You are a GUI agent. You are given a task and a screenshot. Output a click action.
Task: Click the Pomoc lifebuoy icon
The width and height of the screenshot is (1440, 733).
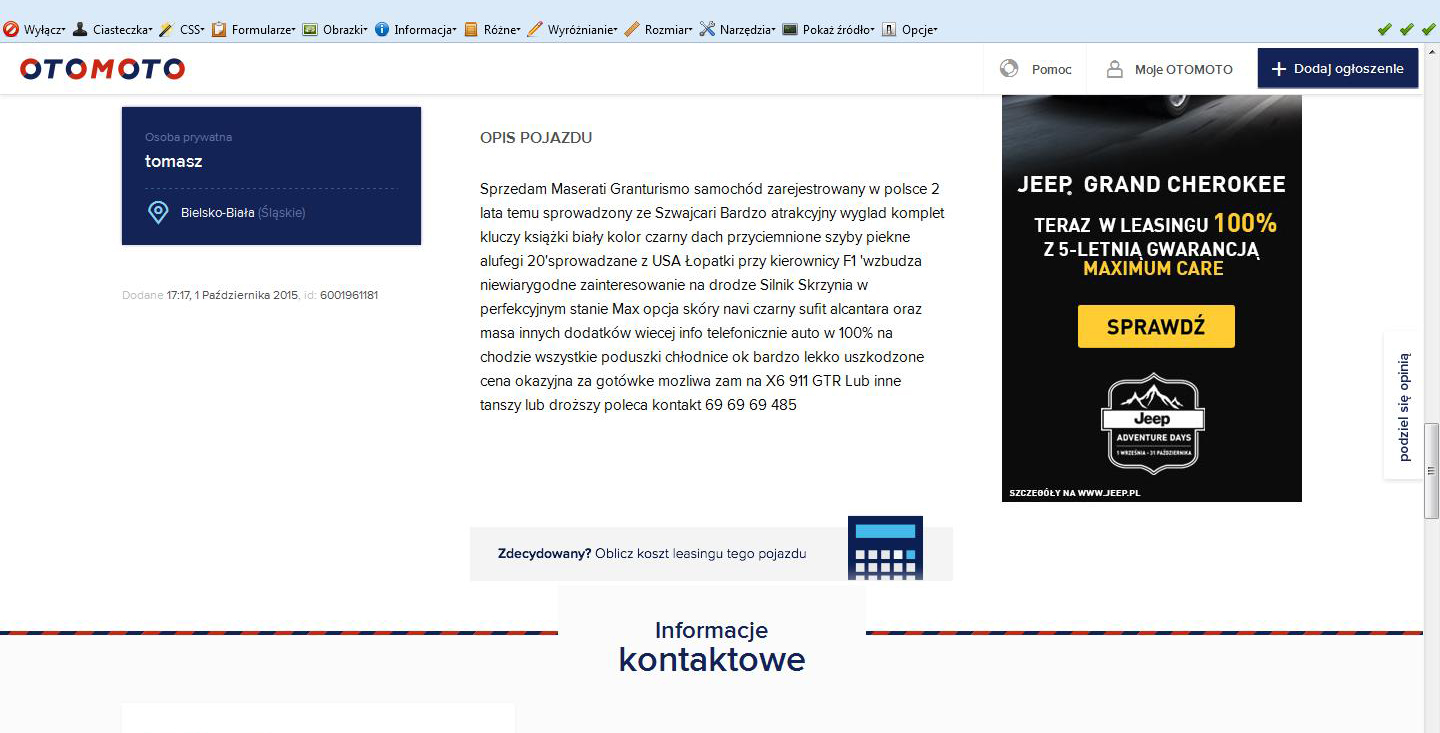[x=1009, y=69]
